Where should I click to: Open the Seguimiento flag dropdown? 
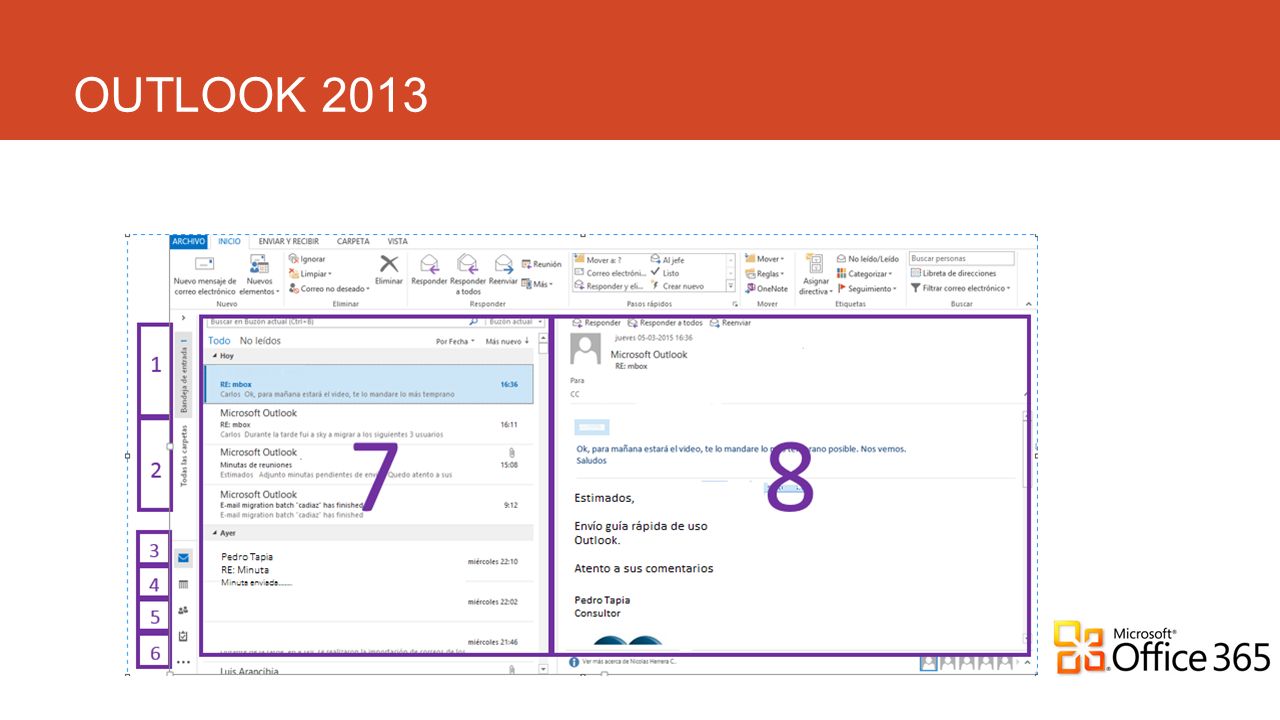click(867, 289)
